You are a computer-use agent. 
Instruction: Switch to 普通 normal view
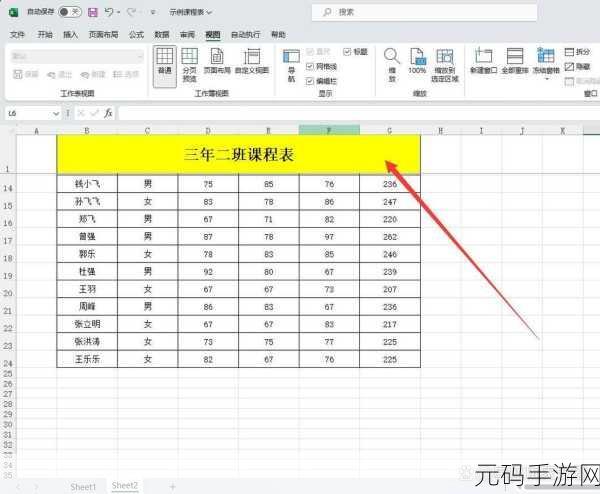point(165,67)
